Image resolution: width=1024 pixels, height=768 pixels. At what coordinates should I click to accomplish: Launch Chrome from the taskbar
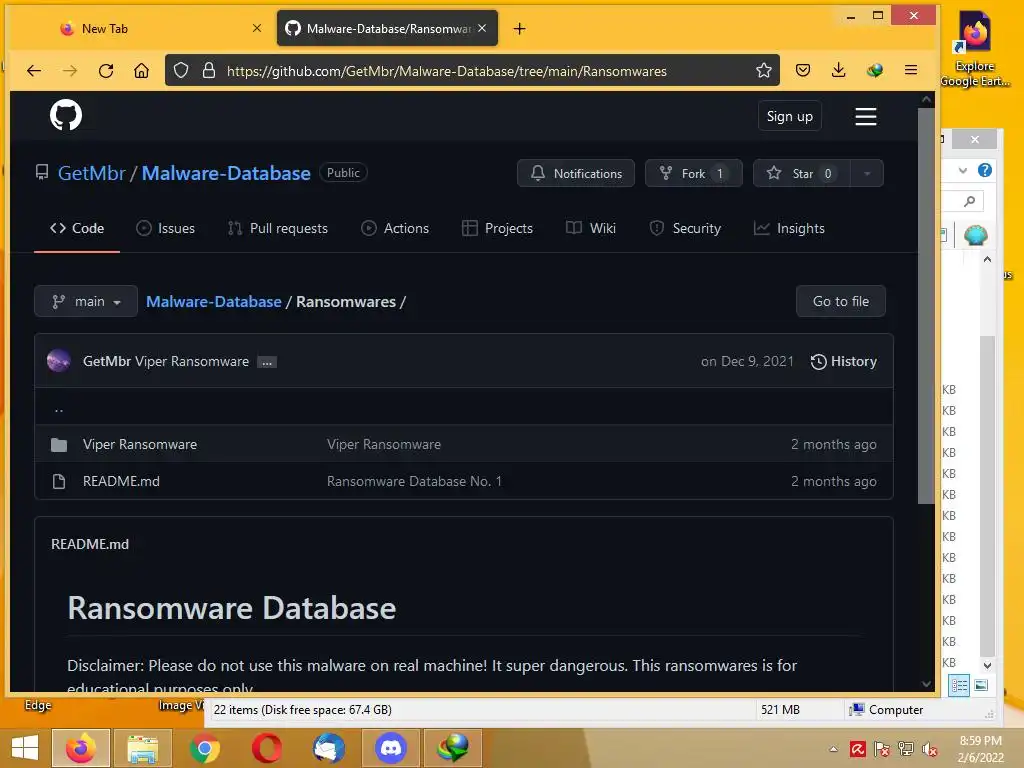pyautogui.click(x=204, y=748)
